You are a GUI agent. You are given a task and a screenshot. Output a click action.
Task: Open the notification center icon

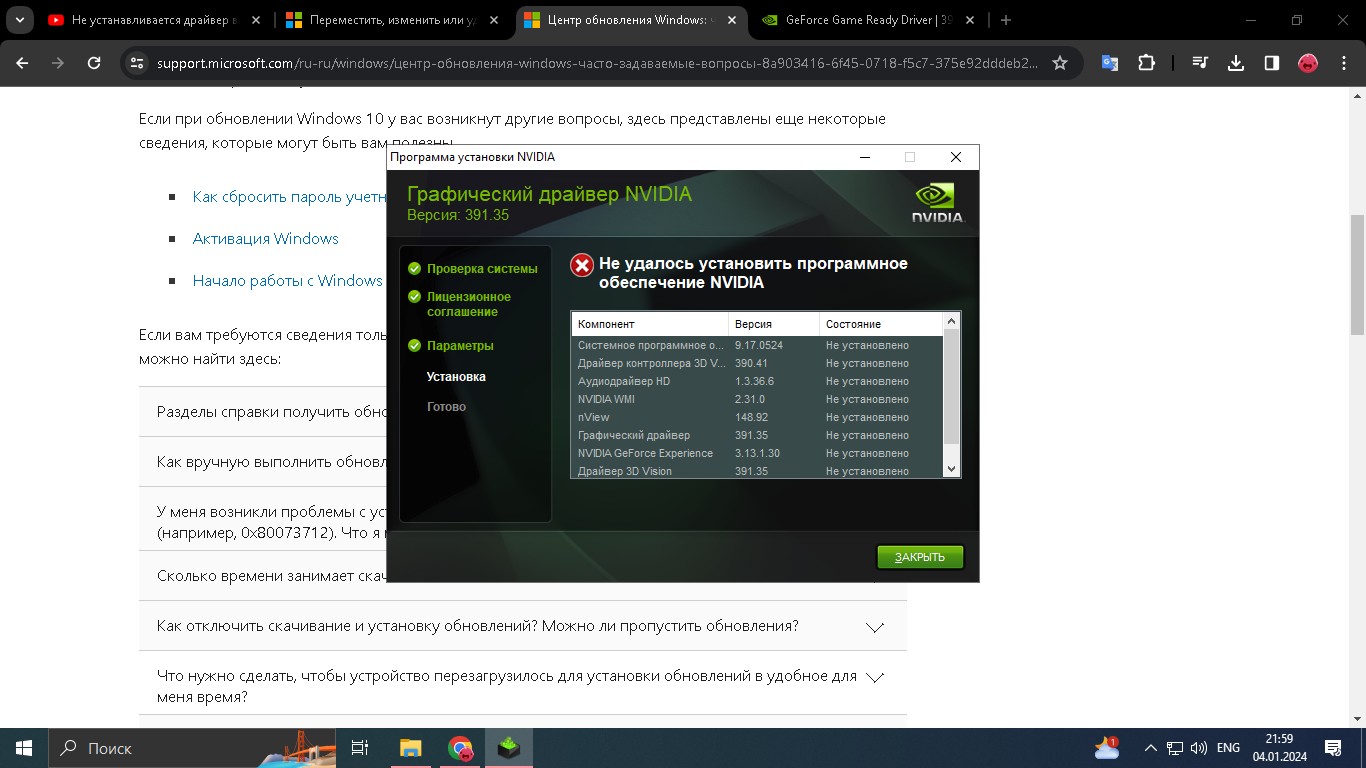pos(1333,748)
